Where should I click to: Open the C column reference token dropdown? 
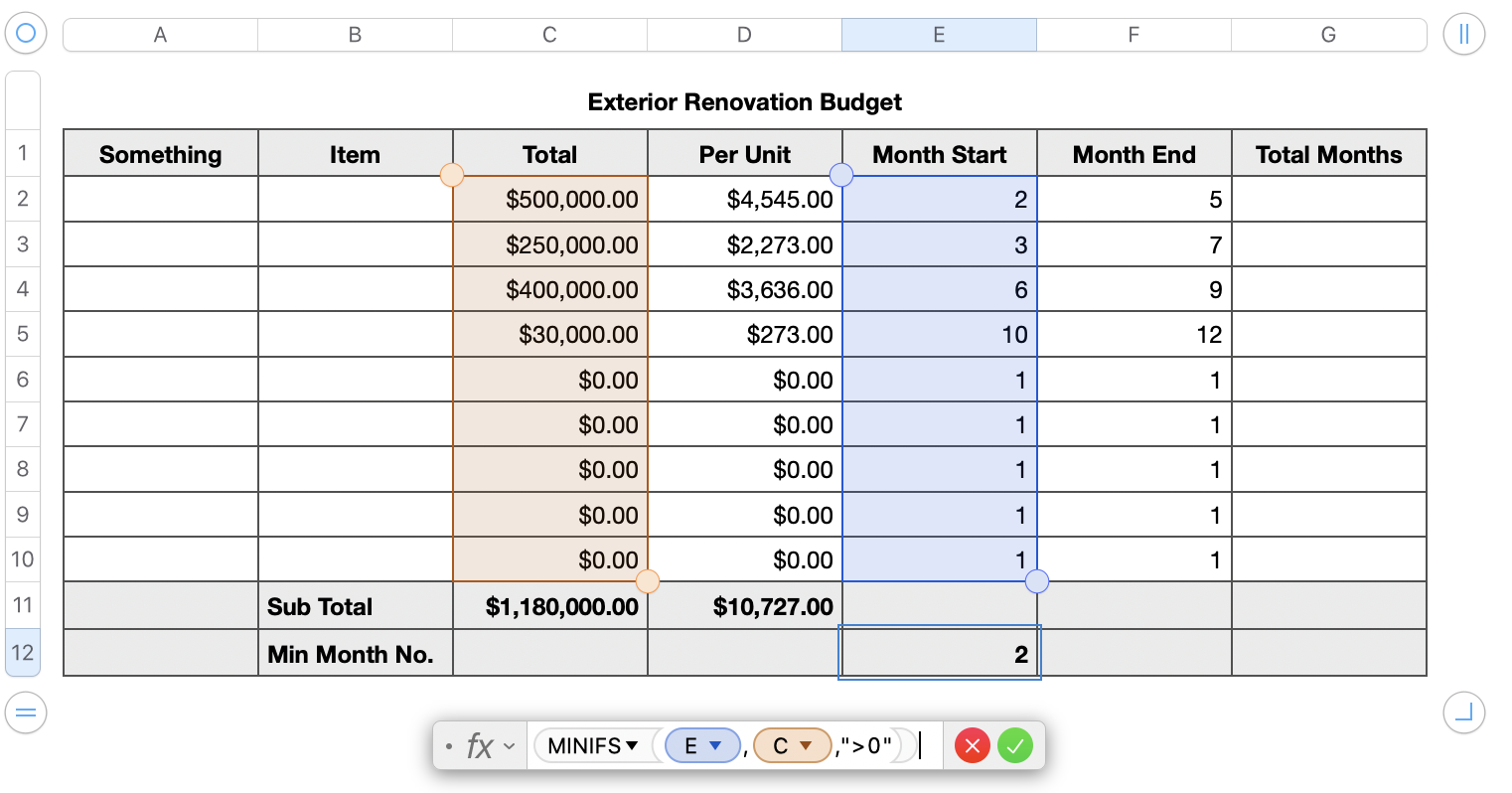coord(806,745)
